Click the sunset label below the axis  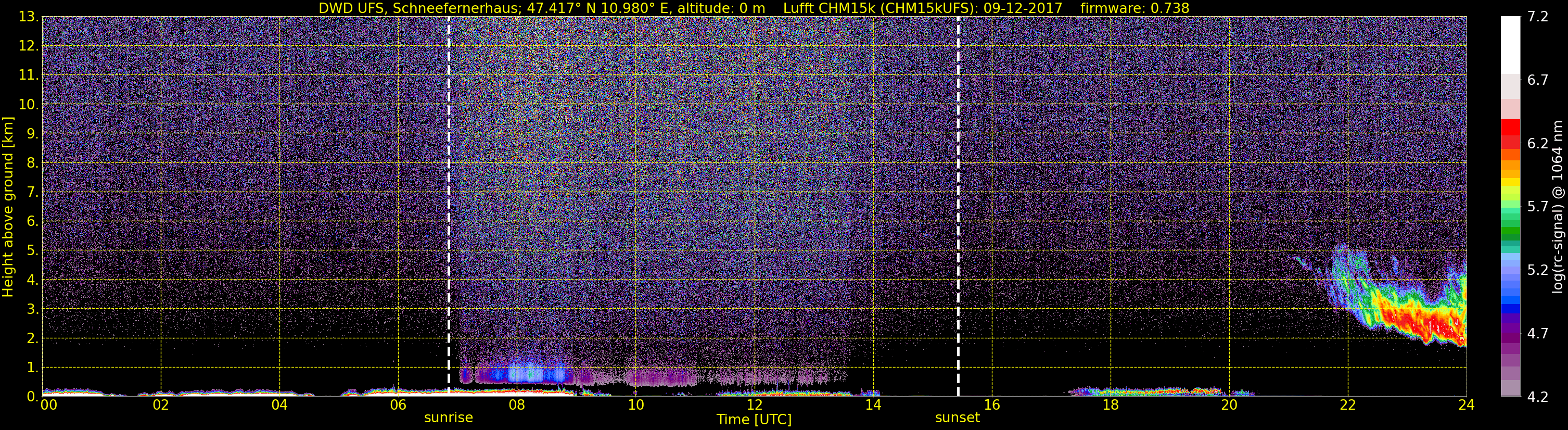click(958, 418)
